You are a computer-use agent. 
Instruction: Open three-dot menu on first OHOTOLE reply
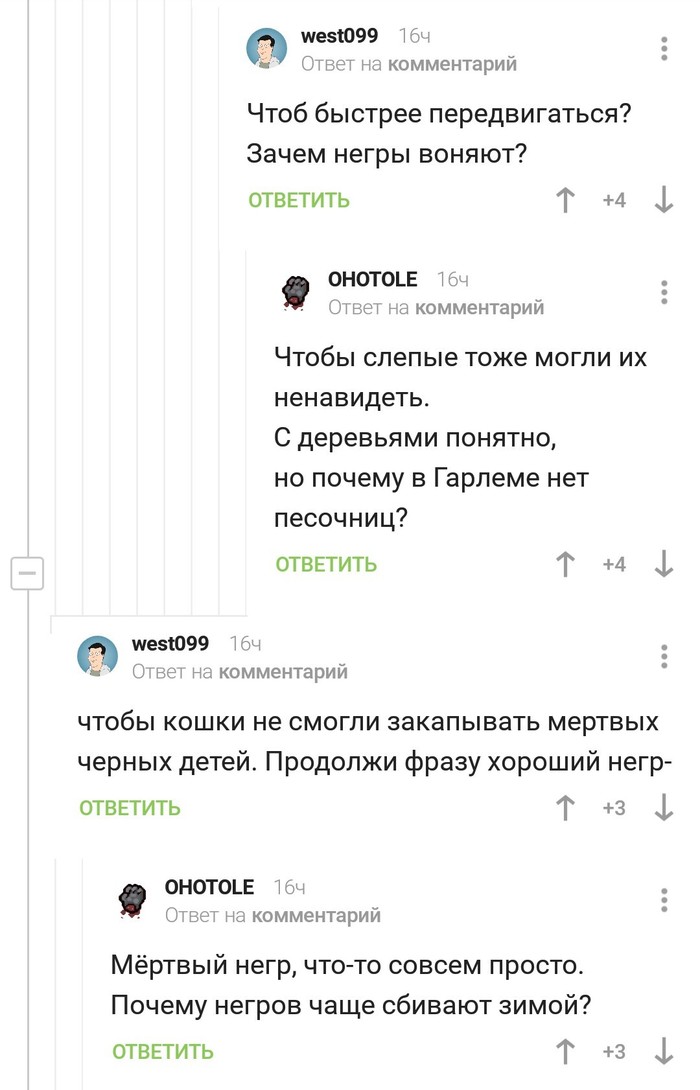665,292
